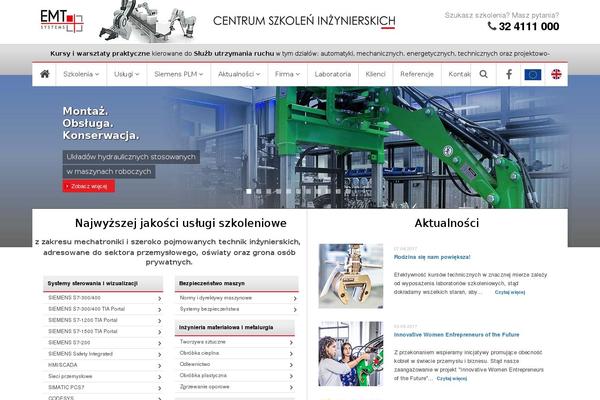Open the Laboratoria menu item
Viewport: 600px width, 400px height.
click(333, 74)
